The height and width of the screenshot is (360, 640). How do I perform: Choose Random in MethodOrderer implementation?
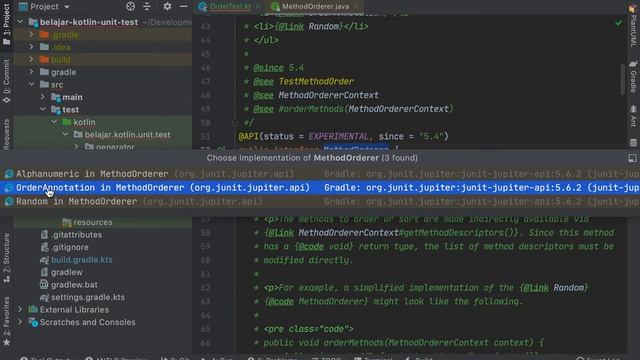click(x=320, y=202)
